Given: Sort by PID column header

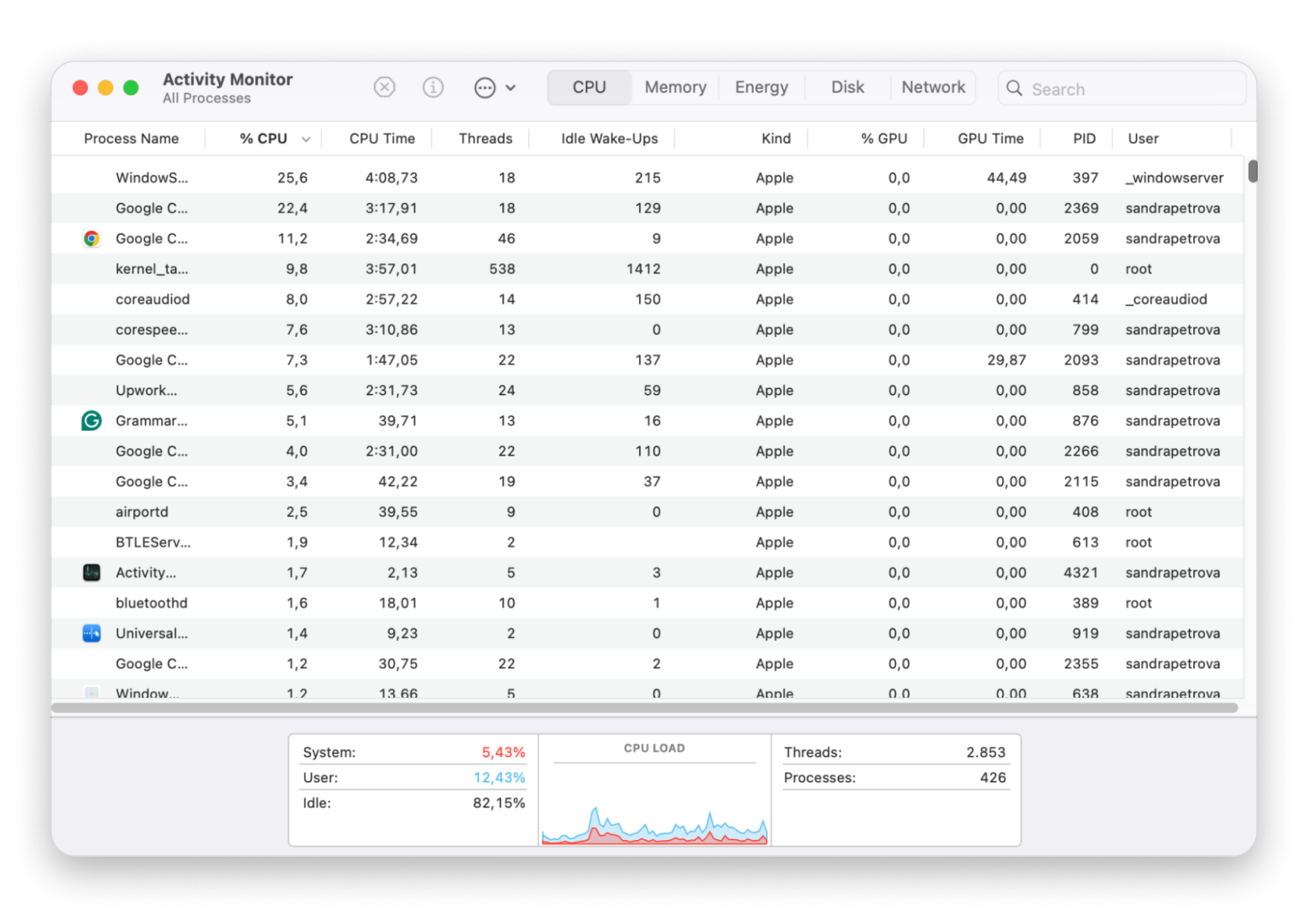Looking at the screenshot, I should pos(1084,138).
